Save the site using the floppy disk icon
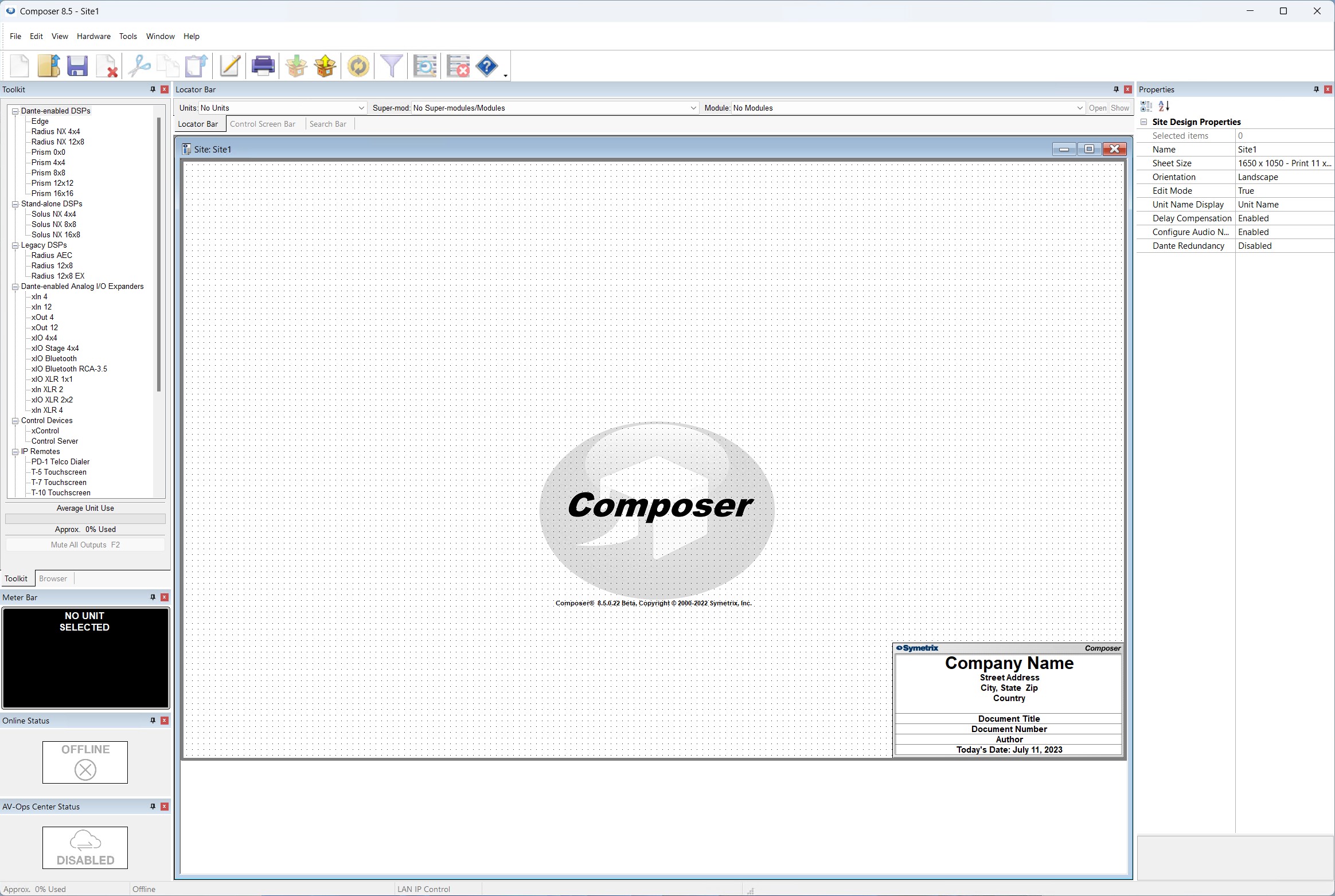Screen dimensions: 1335x896 click(x=77, y=66)
